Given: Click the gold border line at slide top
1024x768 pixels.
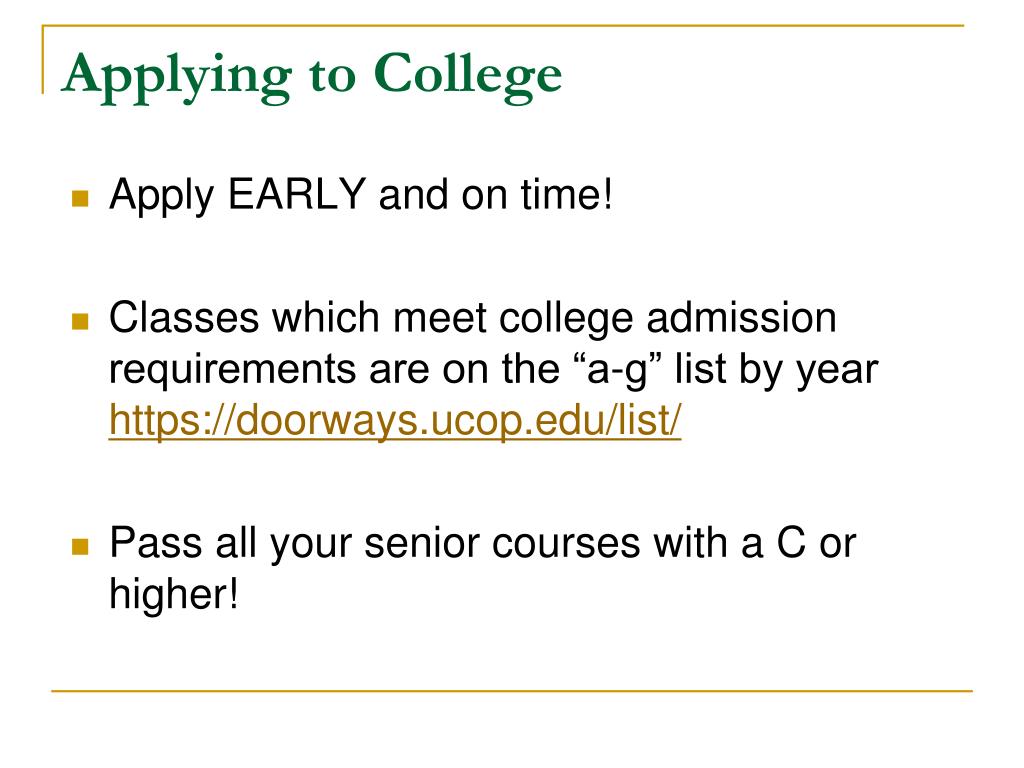Looking at the screenshot, I should (x=504, y=25).
